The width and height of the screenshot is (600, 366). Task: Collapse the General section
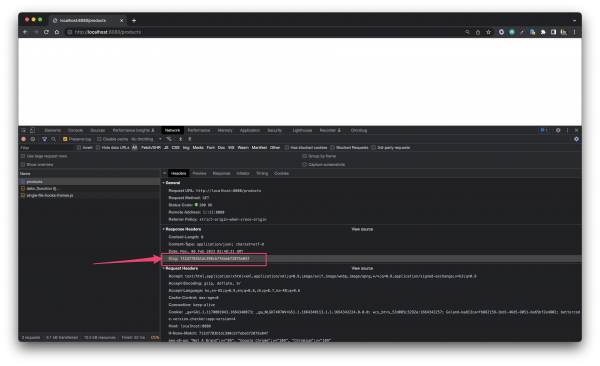[164, 183]
